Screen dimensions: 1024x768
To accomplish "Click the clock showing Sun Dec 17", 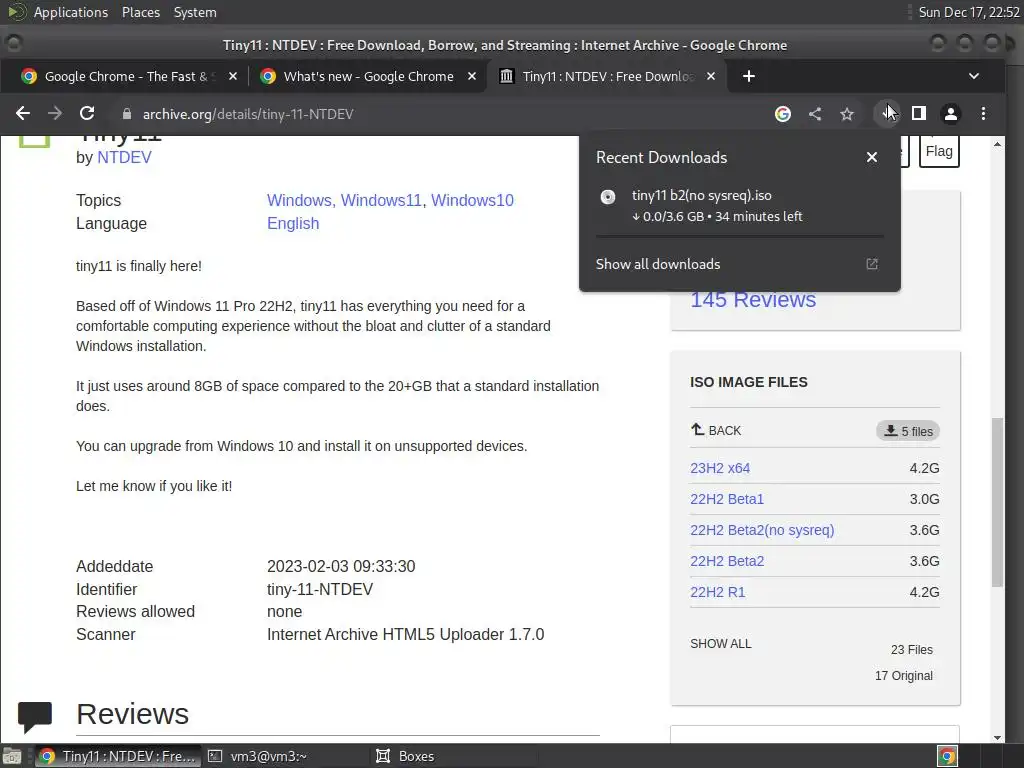I will pos(968,12).
